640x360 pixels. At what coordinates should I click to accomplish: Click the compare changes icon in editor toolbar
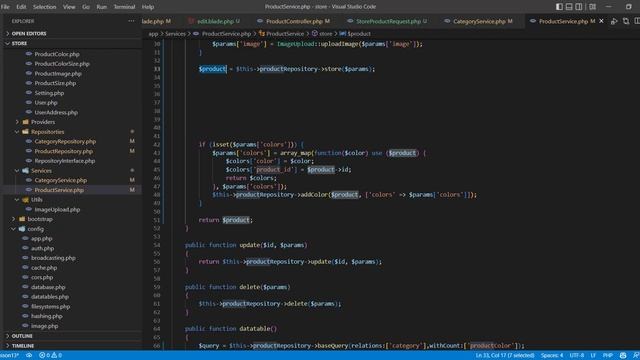(626, 21)
